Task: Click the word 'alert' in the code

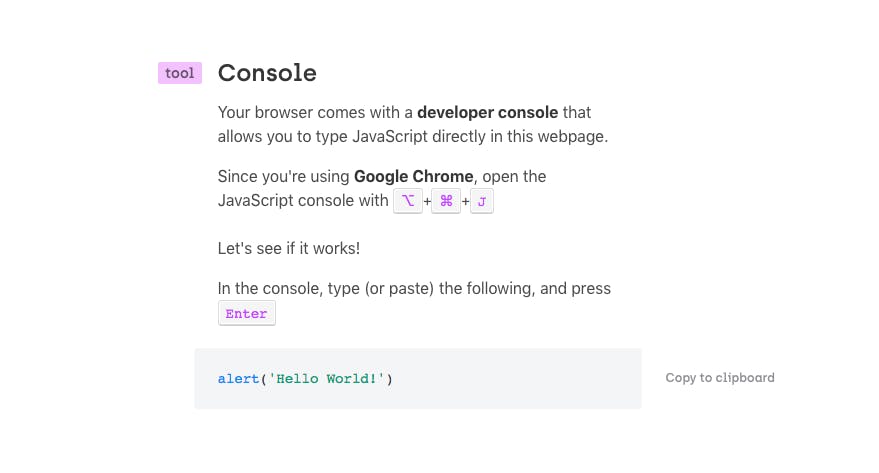Action: click(239, 379)
